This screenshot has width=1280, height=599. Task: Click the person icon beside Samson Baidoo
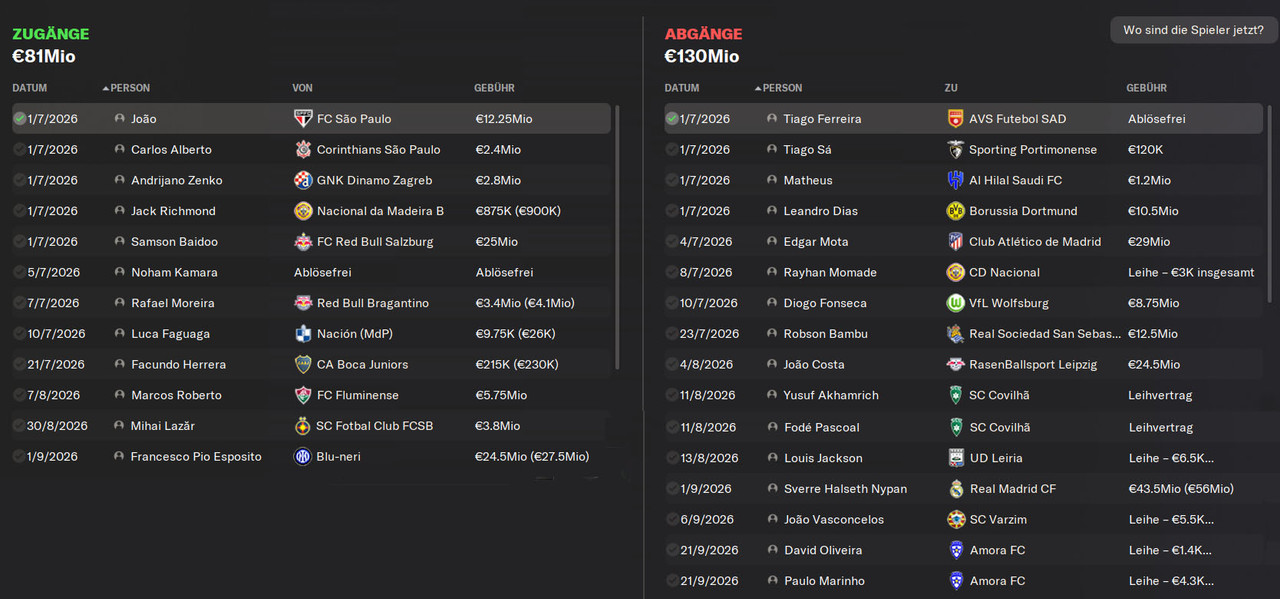pos(120,242)
